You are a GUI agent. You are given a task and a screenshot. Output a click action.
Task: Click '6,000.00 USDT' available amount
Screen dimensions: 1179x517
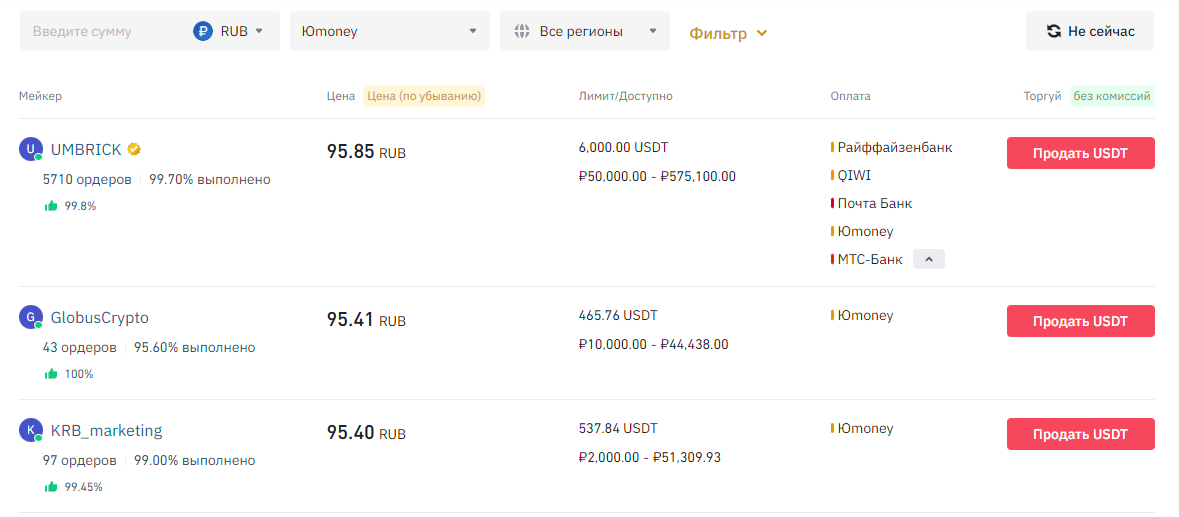click(x=623, y=147)
